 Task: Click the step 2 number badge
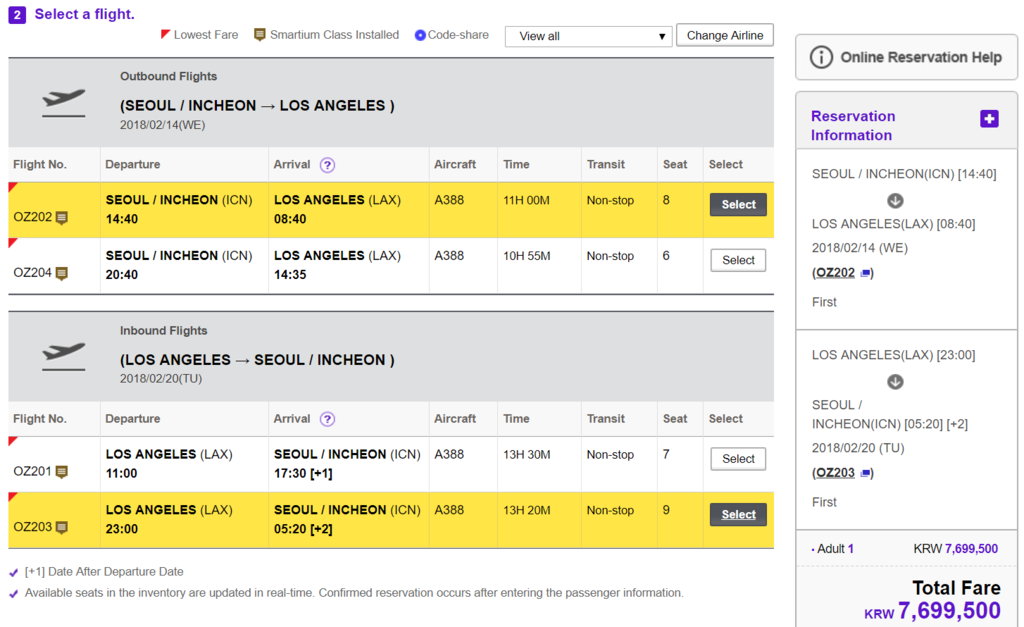[x=17, y=15]
